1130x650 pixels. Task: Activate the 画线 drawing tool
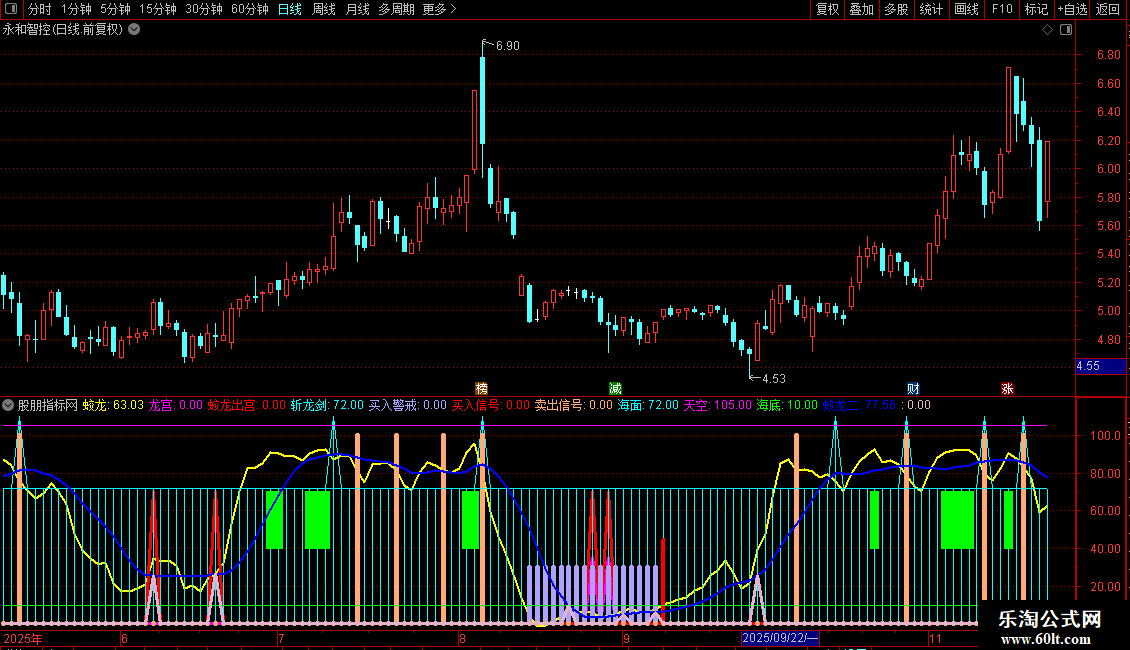tap(966, 9)
